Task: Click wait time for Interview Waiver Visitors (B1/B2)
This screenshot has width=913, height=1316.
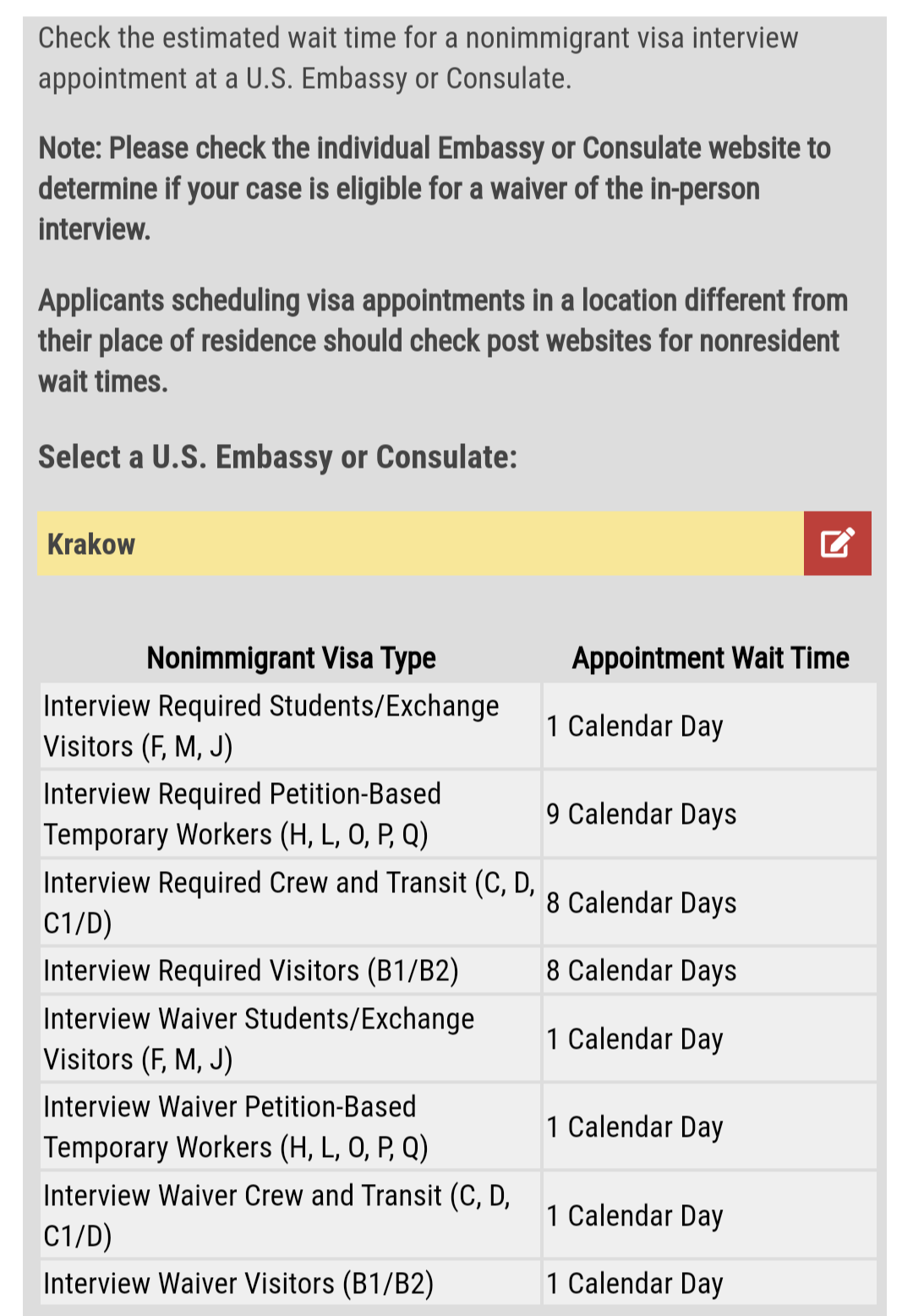Action: click(x=635, y=1283)
